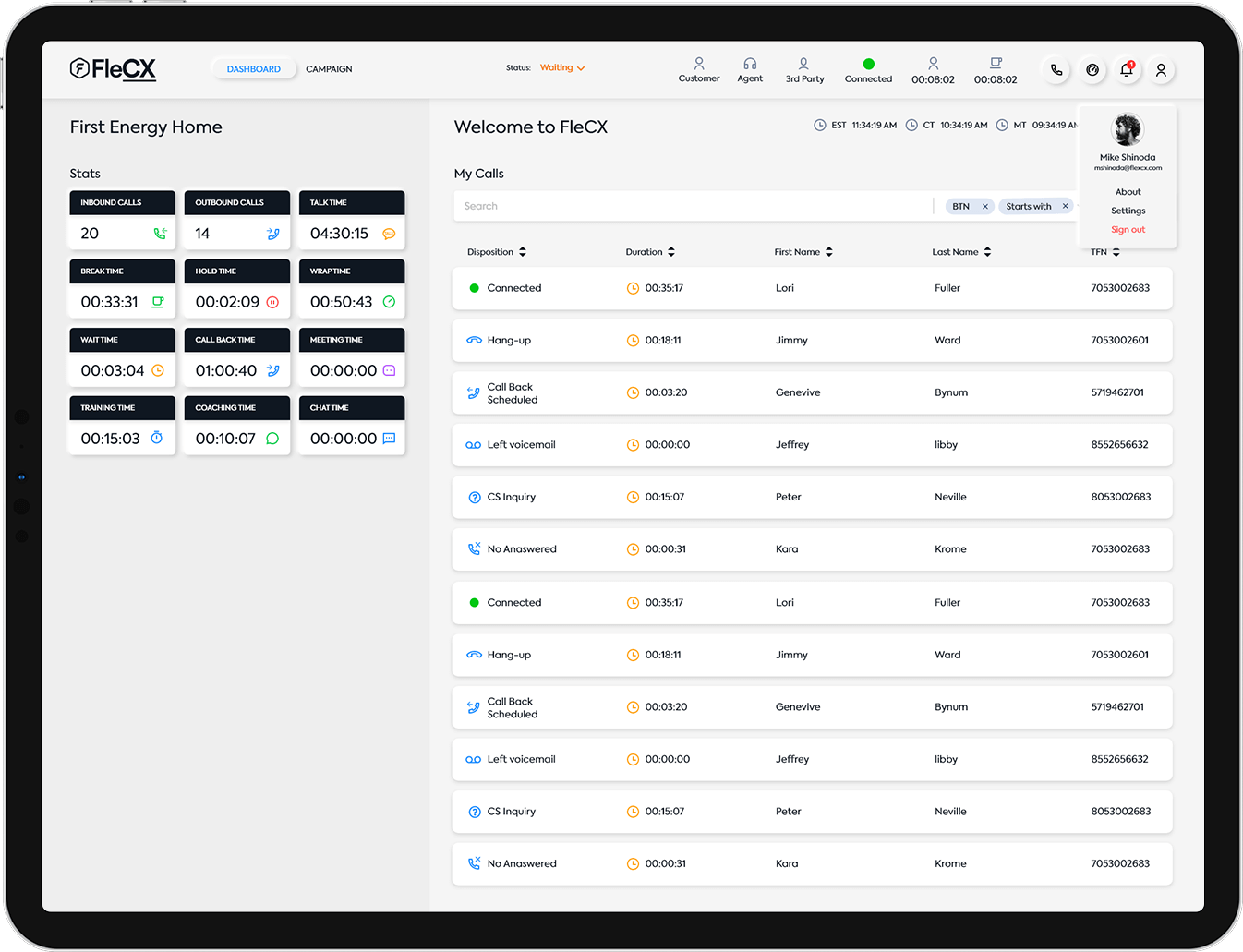Screen dimensions: 1243x952
Task: Switch to the DASHBOARD tab
Action: 254,69
